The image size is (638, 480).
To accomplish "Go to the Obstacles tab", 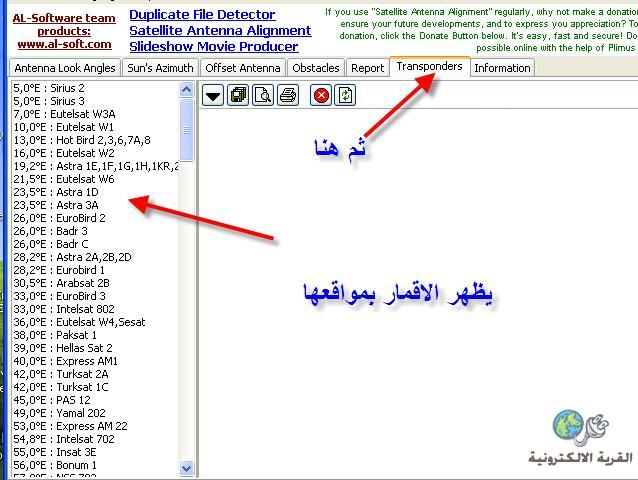I will (316, 68).
